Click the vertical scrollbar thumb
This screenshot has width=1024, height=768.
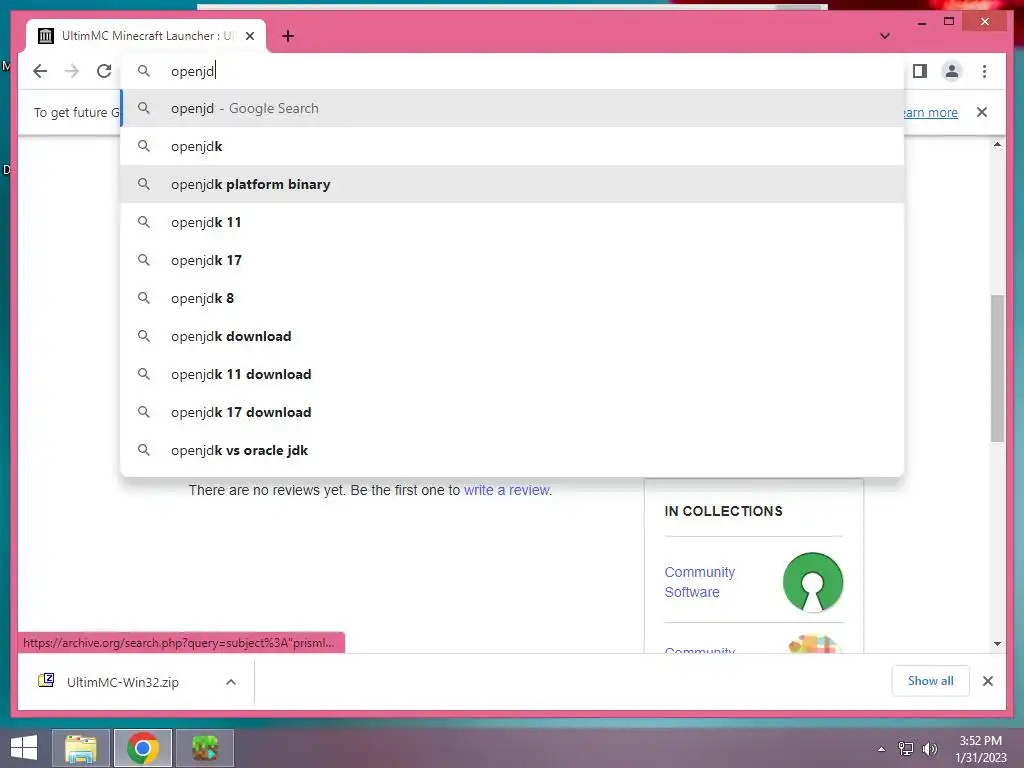pos(997,368)
